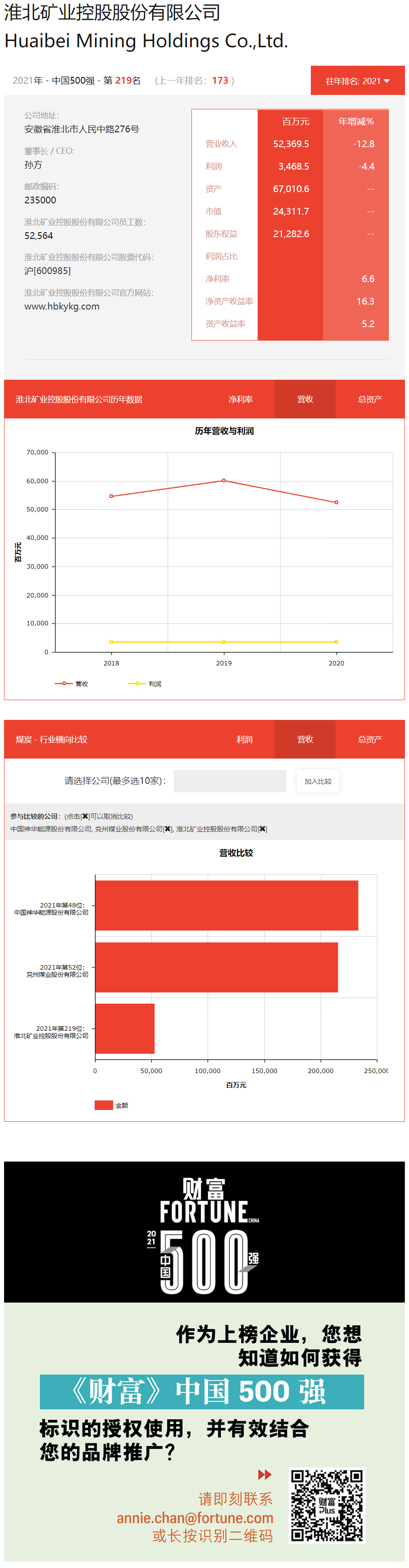Select the 总资产 tab in the industry comparison section
Viewport: 409px width, 1568px height.
(369, 739)
